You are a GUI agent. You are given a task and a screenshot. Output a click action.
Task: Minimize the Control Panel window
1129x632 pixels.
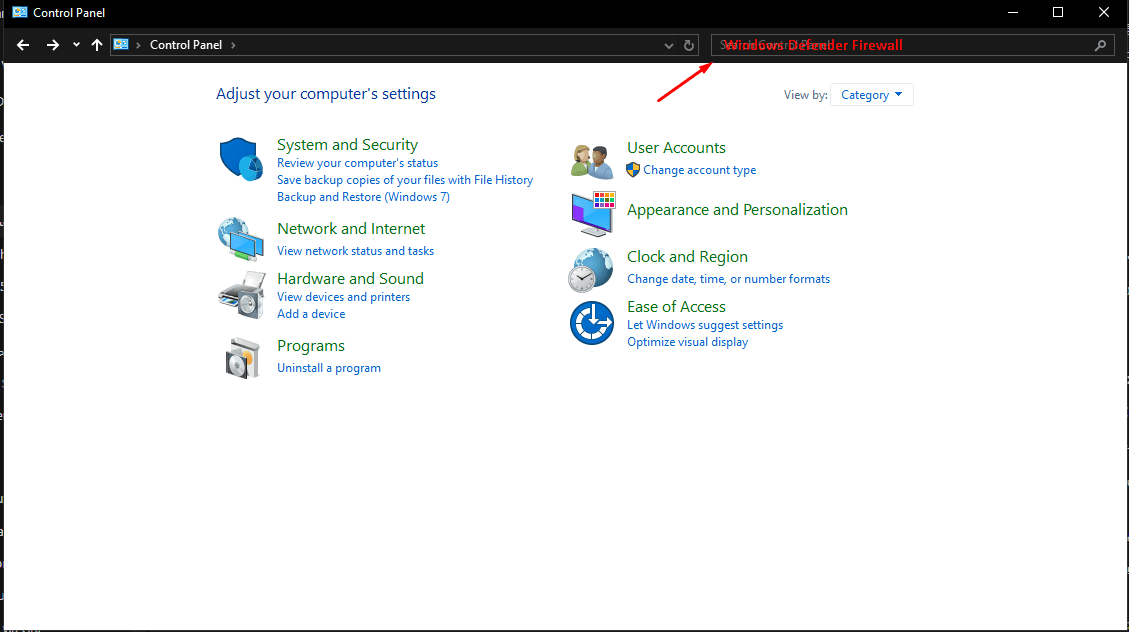[1013, 12]
